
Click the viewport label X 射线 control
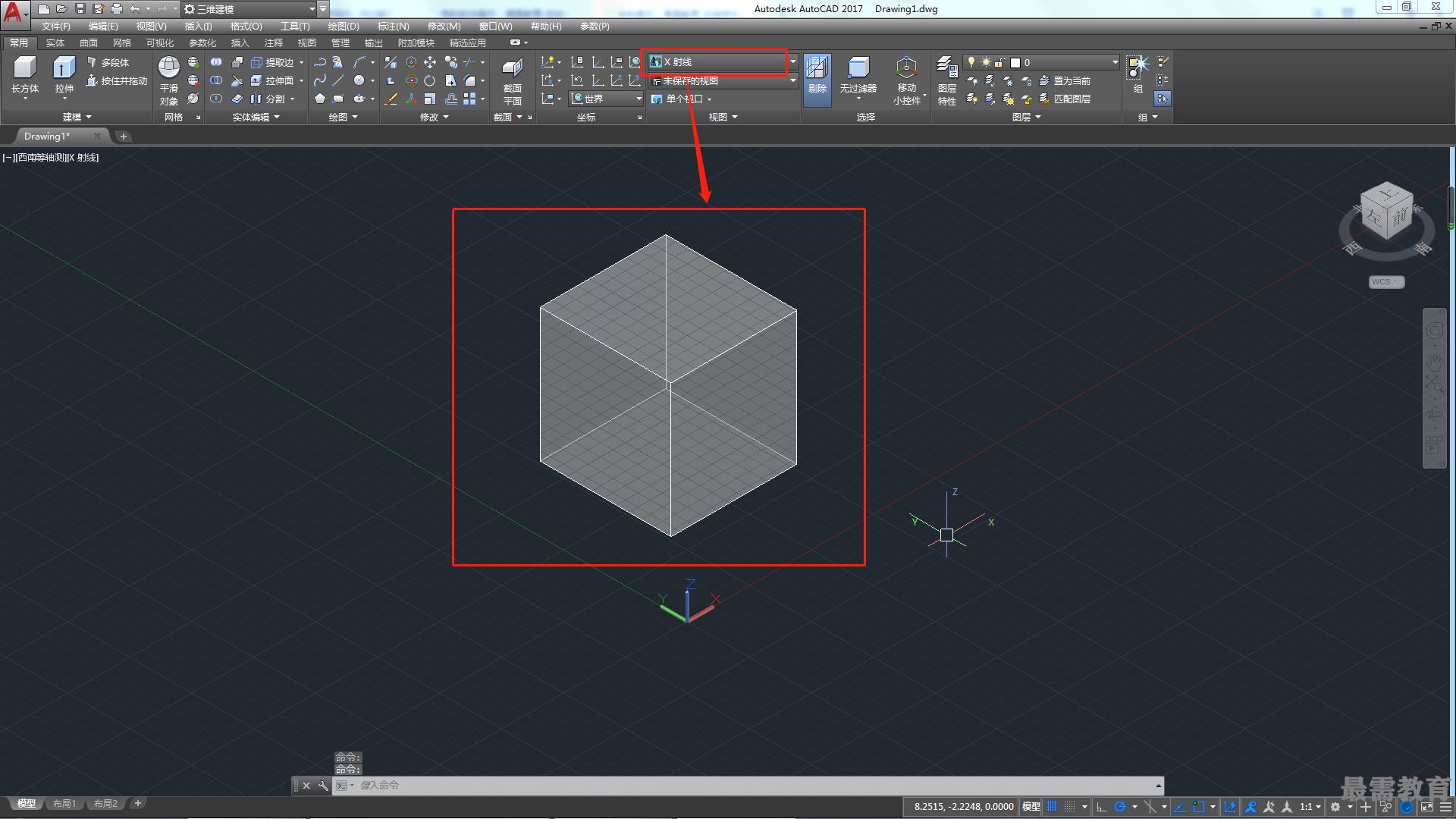83,158
